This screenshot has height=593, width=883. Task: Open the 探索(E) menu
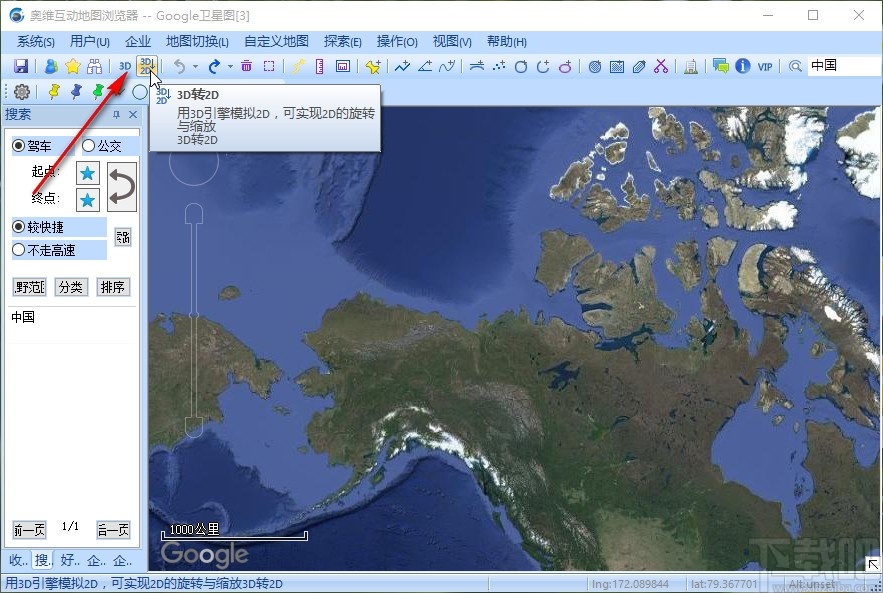342,42
